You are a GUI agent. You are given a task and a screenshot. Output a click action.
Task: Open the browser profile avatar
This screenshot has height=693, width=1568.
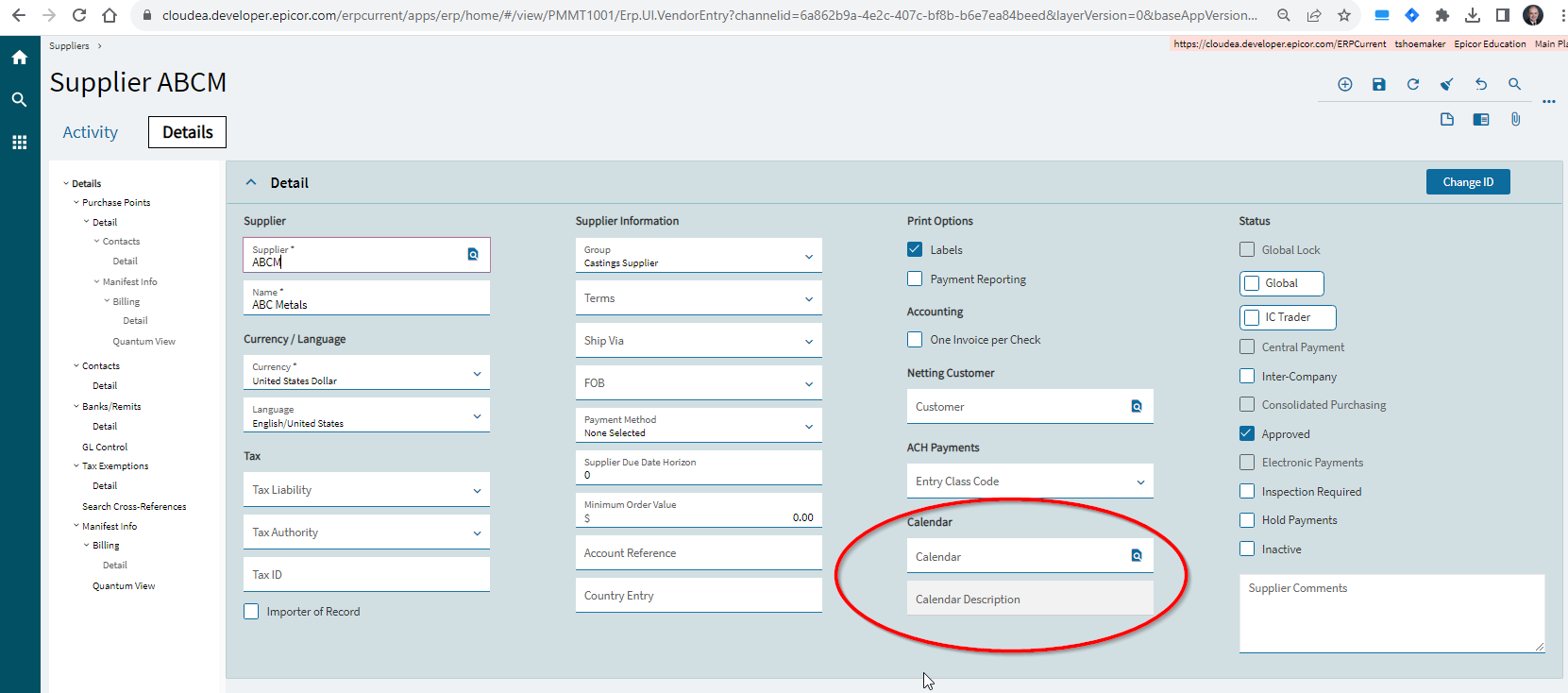click(x=1534, y=15)
